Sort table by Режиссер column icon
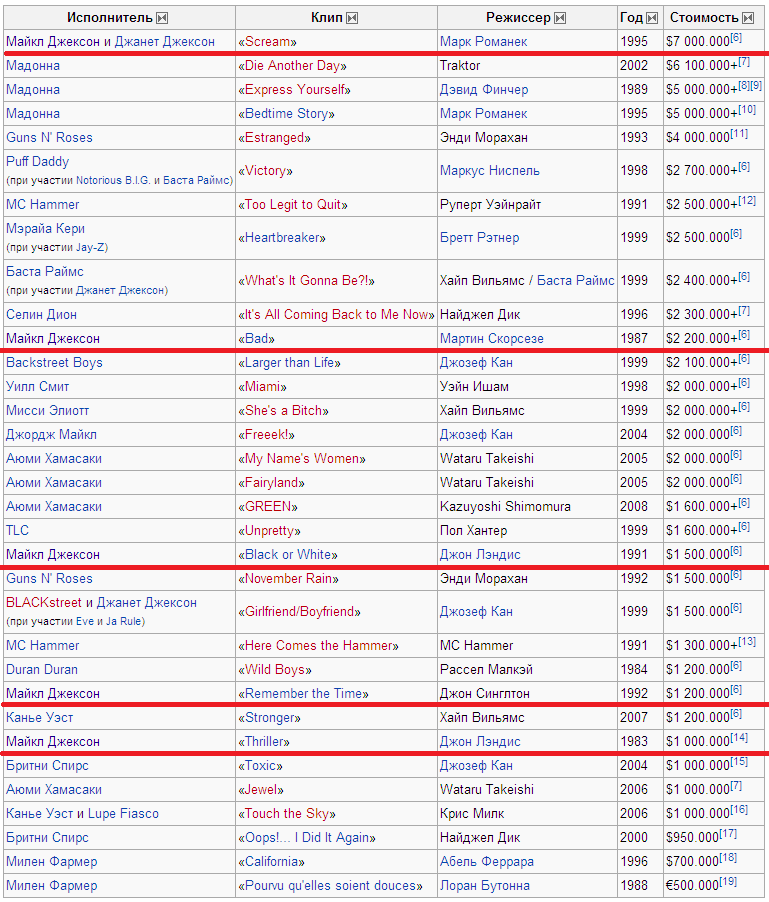This screenshot has height=902, width=769. click(x=560, y=18)
